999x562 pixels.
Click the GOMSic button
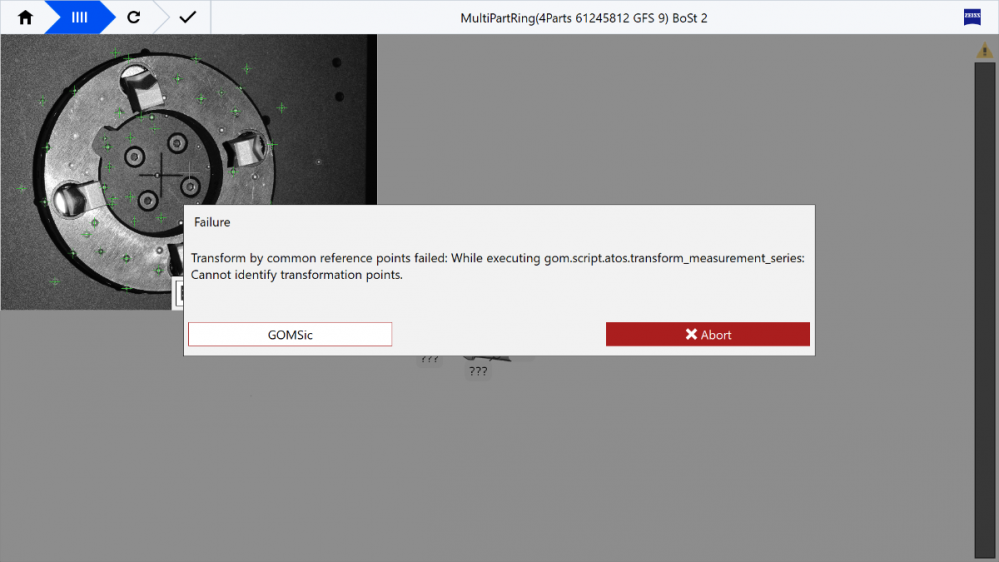pyautogui.click(x=290, y=335)
